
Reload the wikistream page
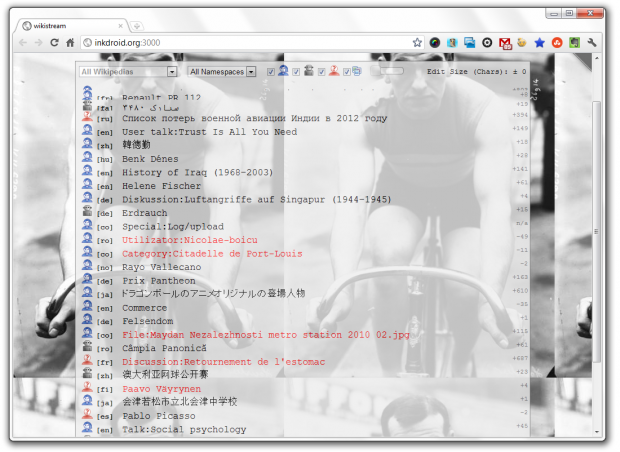tap(54, 42)
